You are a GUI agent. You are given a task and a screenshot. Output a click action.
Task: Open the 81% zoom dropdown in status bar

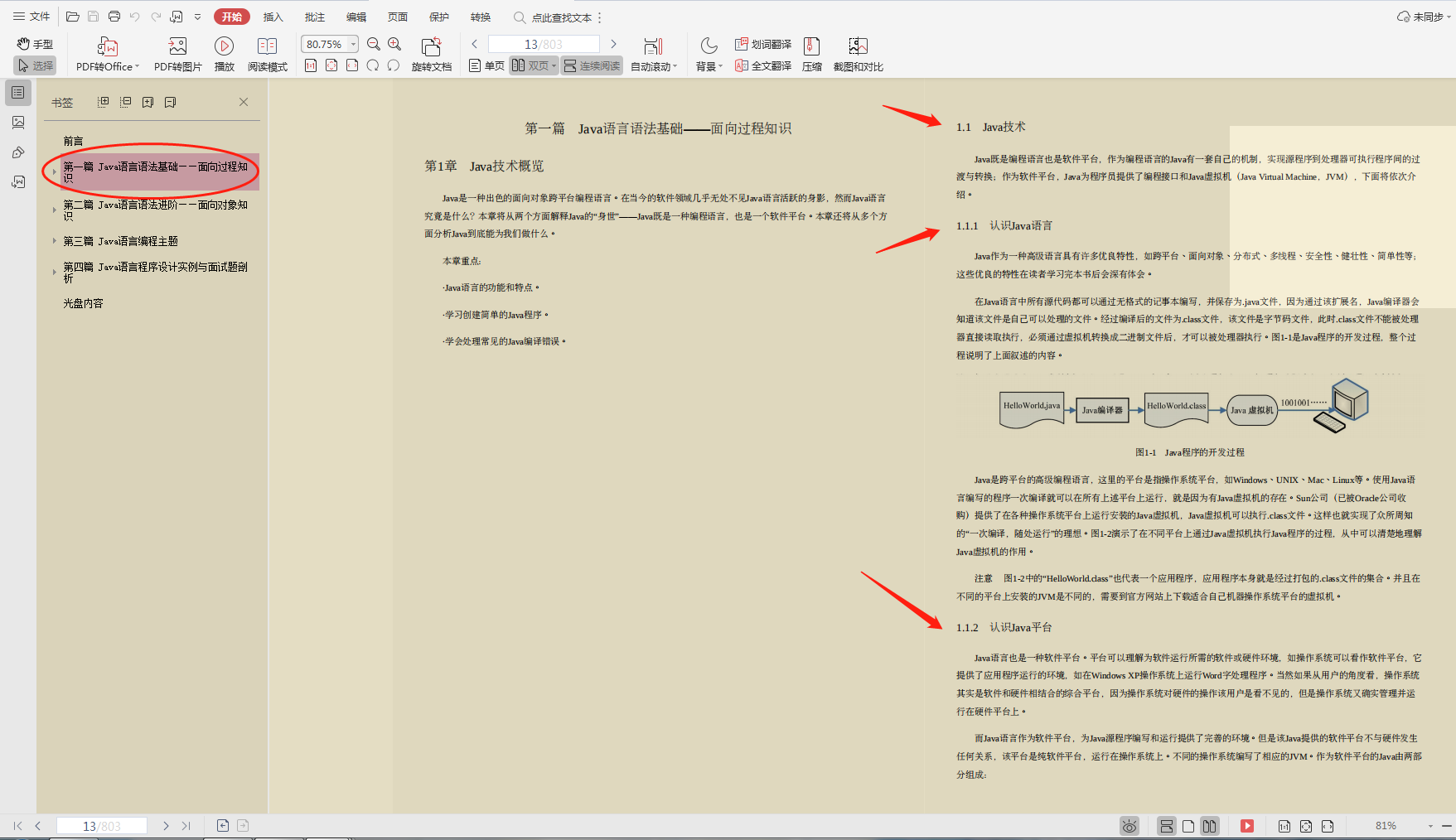click(1430, 826)
